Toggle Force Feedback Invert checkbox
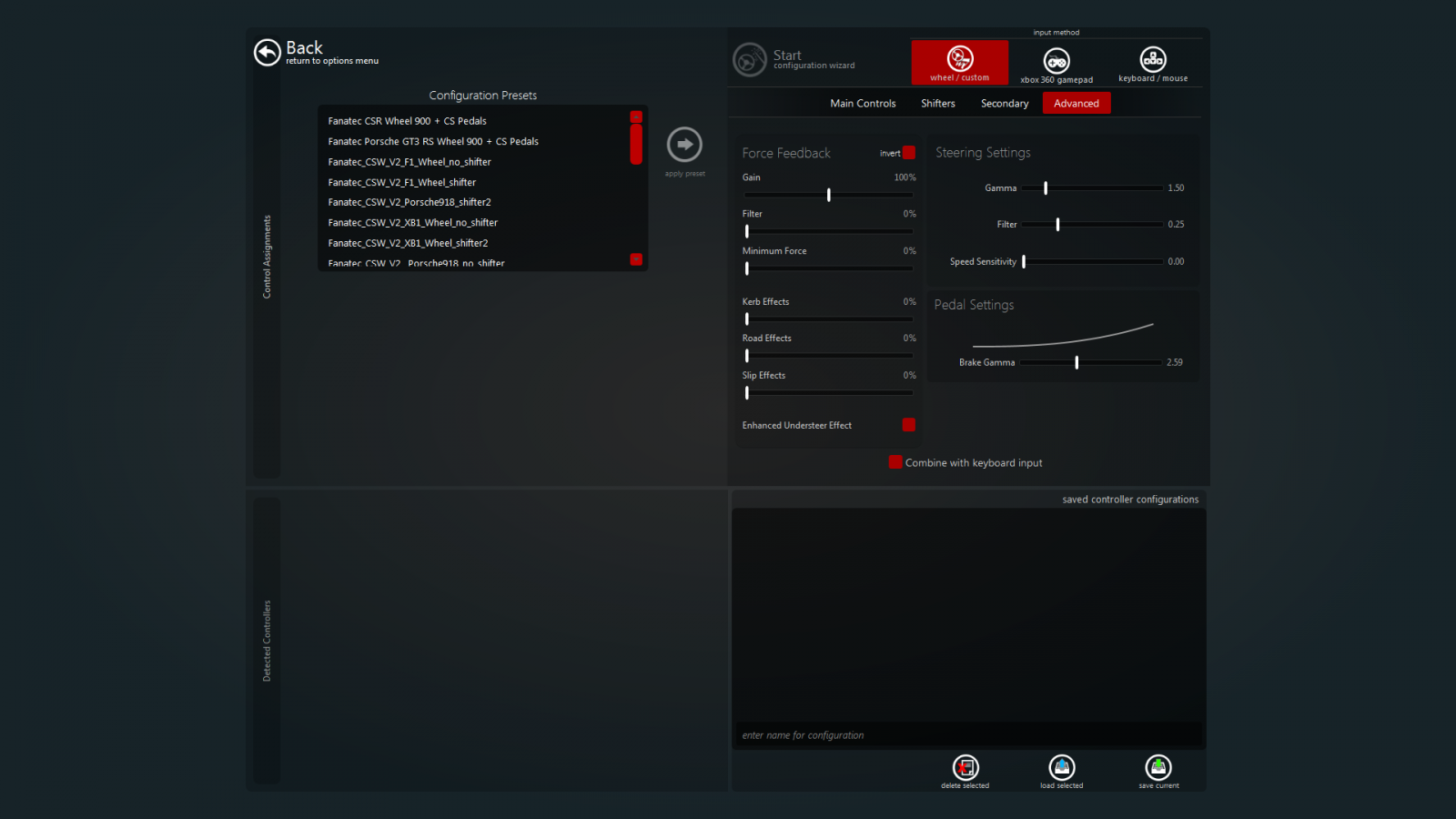This screenshot has width=1456, height=819. (x=908, y=153)
